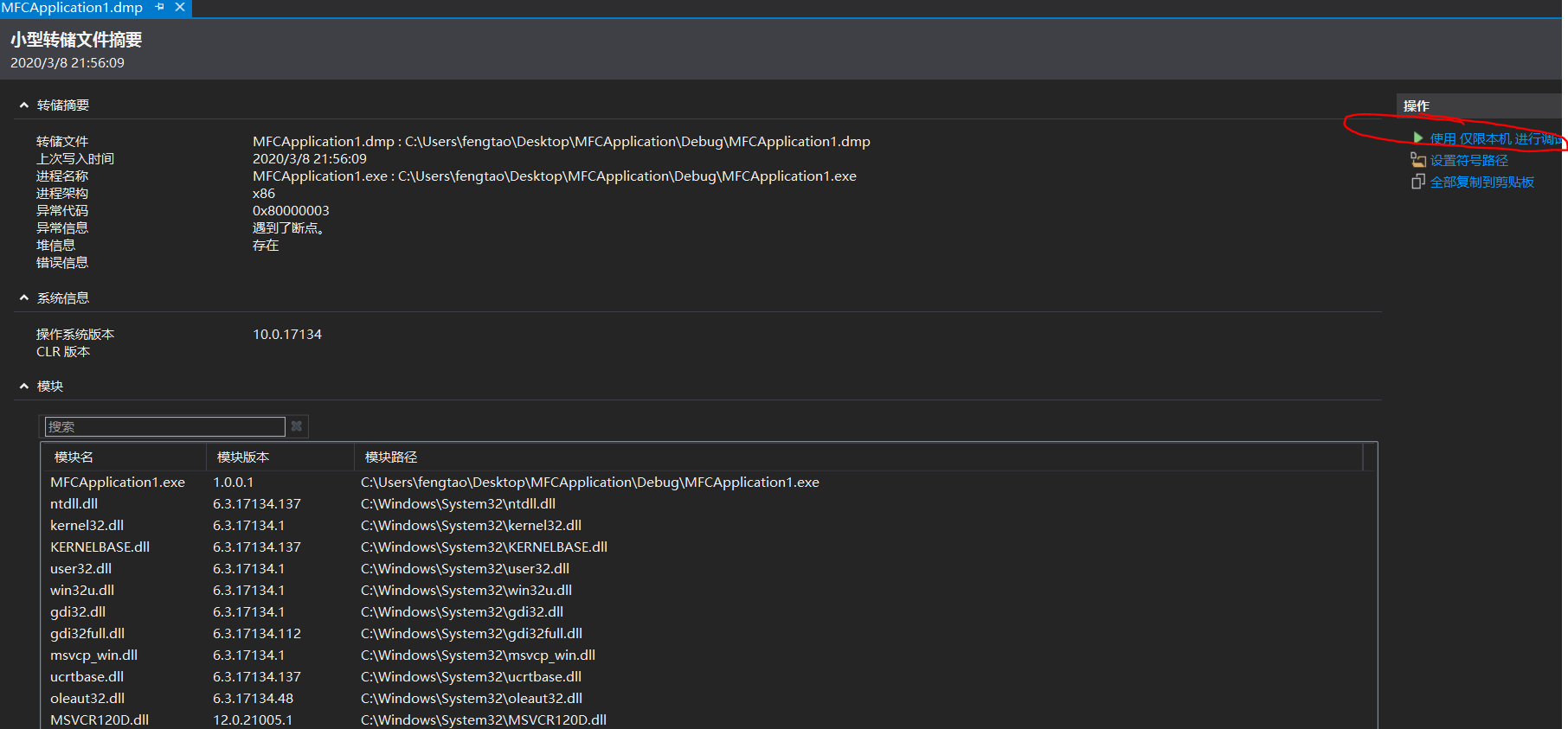The width and height of the screenshot is (1568, 729).
Task: Collapse the 系统信息 section
Action: coord(24,298)
